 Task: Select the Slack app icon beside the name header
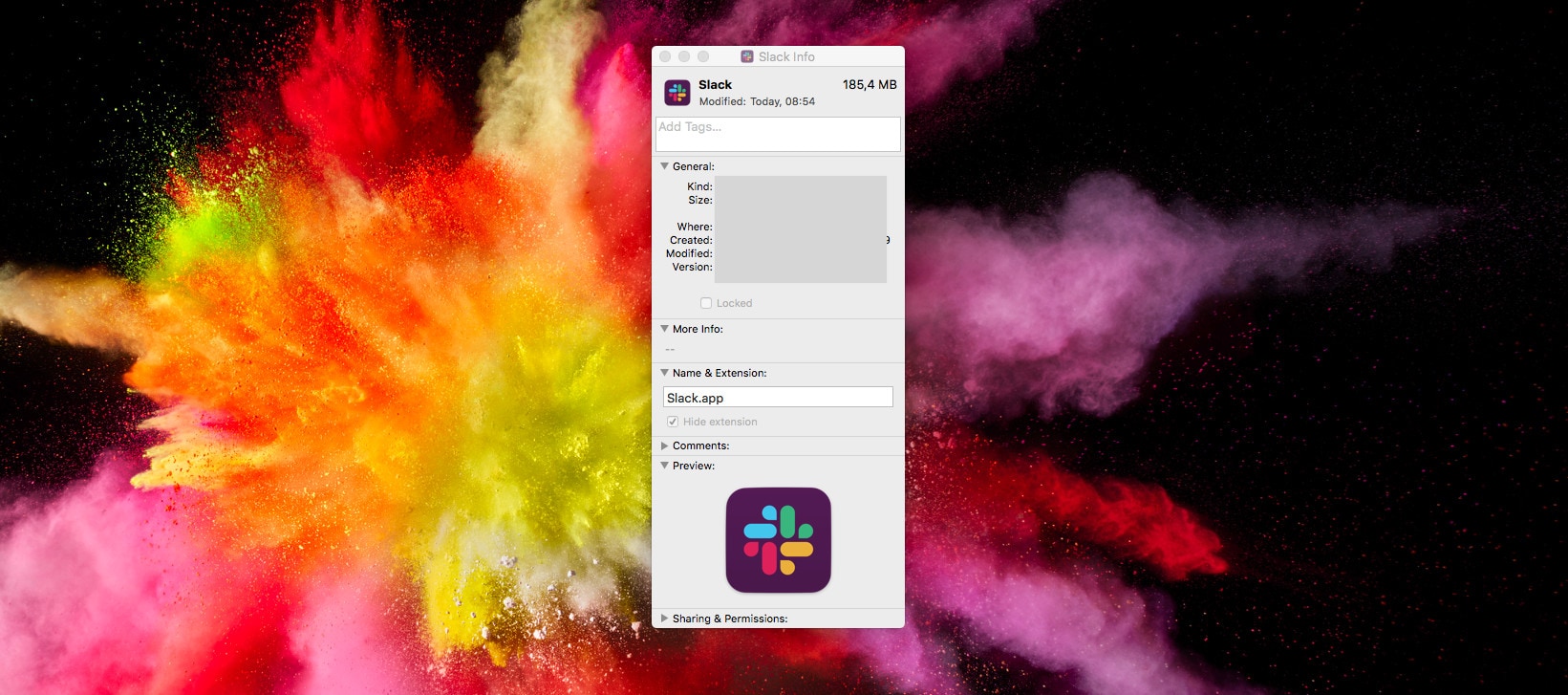point(677,93)
